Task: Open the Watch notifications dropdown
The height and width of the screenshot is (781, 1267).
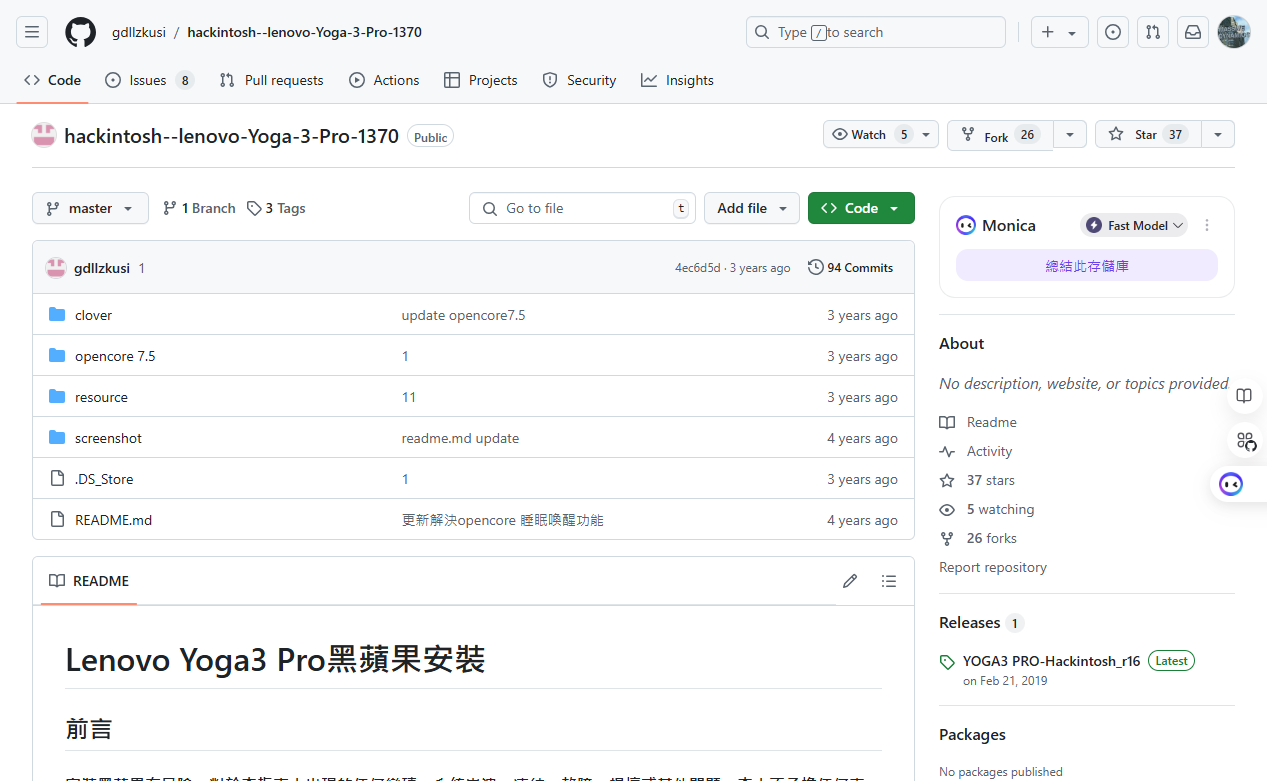Action: [x=881, y=135]
